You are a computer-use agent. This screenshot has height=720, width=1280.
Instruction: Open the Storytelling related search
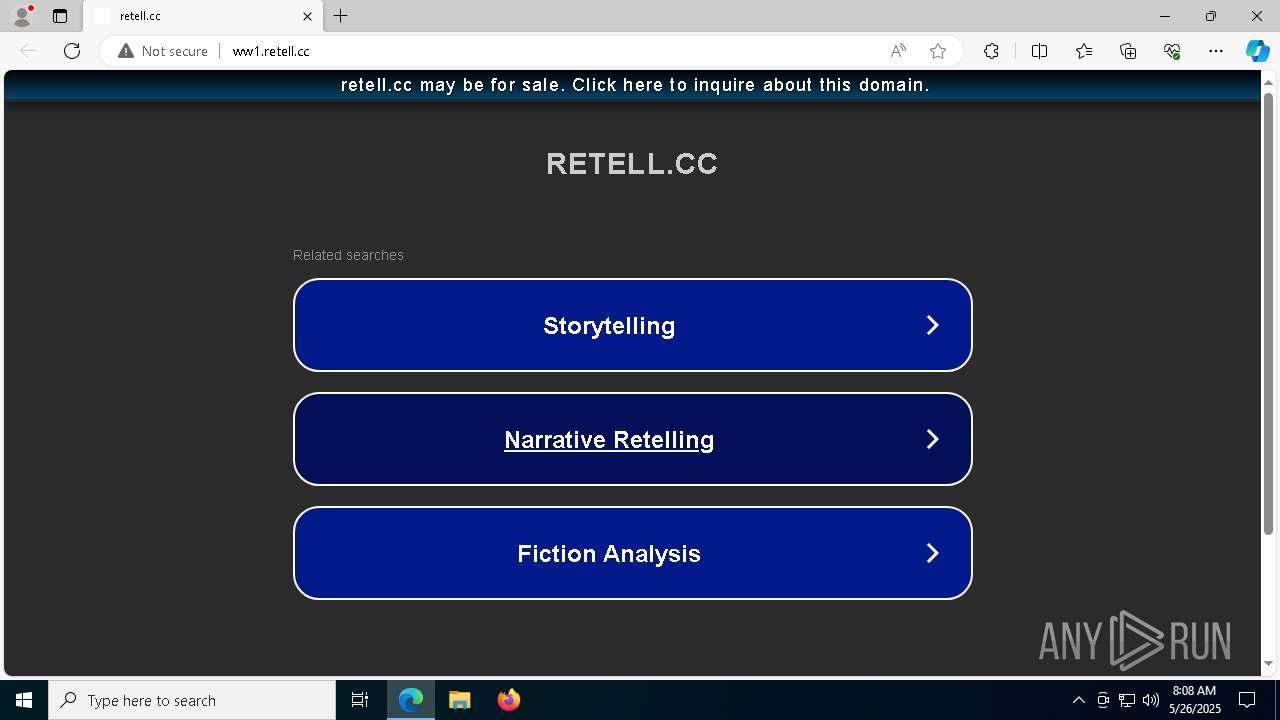click(x=633, y=325)
